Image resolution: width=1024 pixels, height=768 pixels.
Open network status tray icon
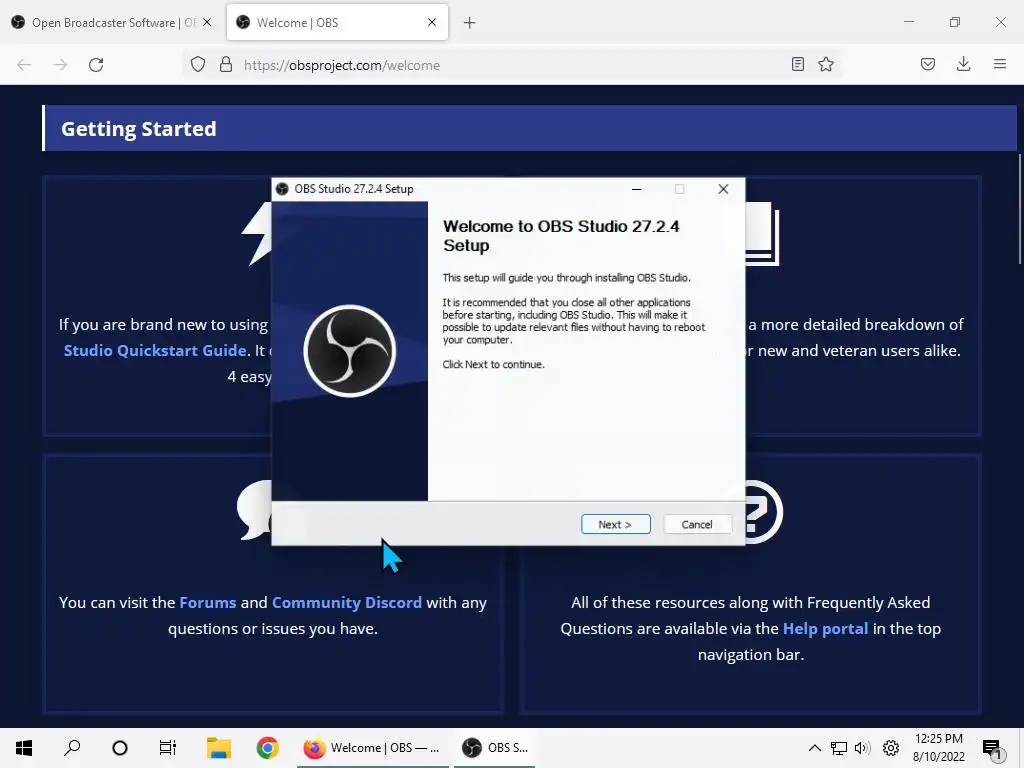point(839,748)
